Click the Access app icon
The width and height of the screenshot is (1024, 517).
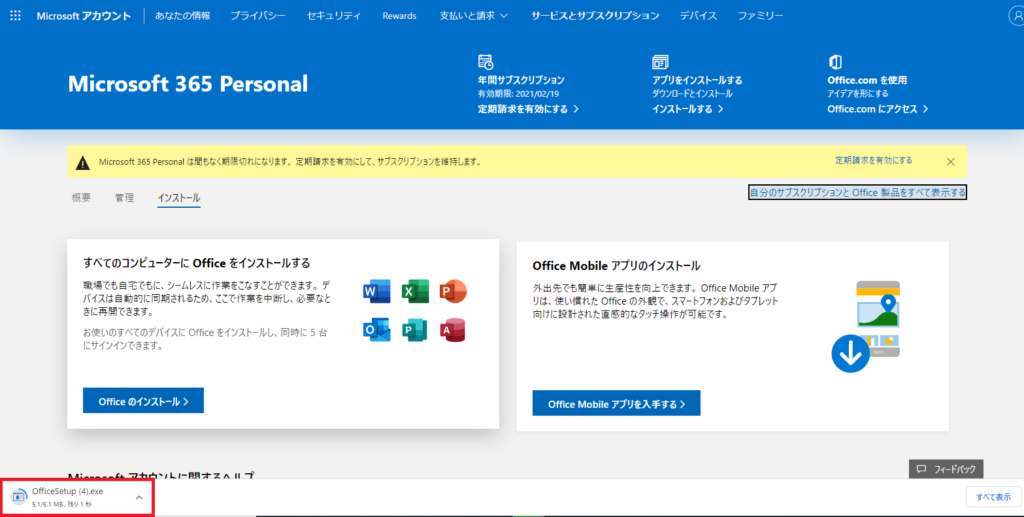pos(453,330)
